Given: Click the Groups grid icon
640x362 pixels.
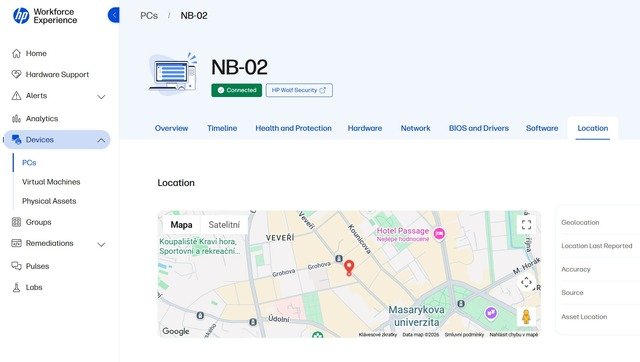Looking at the screenshot, I should (16, 222).
